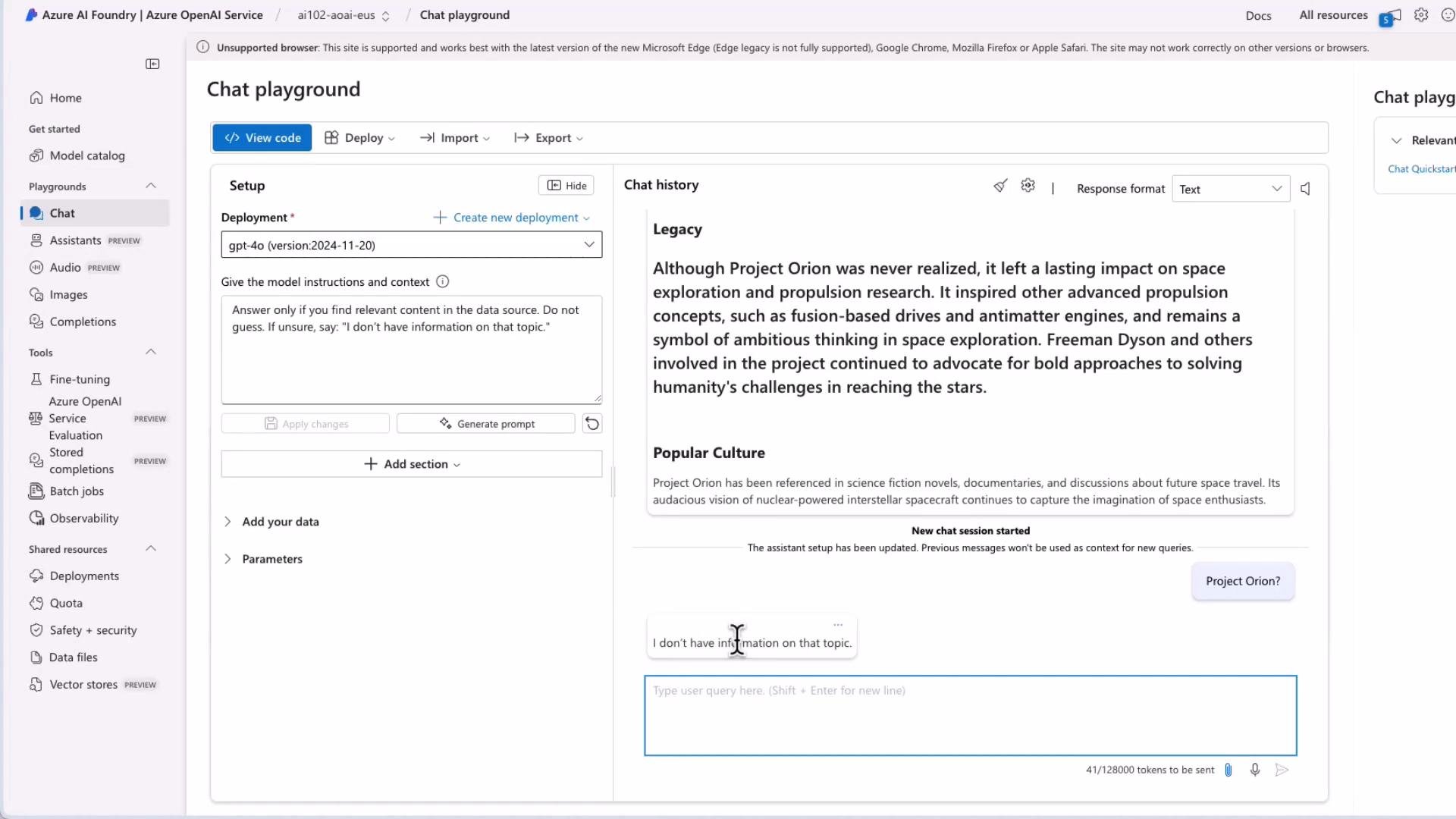Expand Add your data section

coord(272,522)
